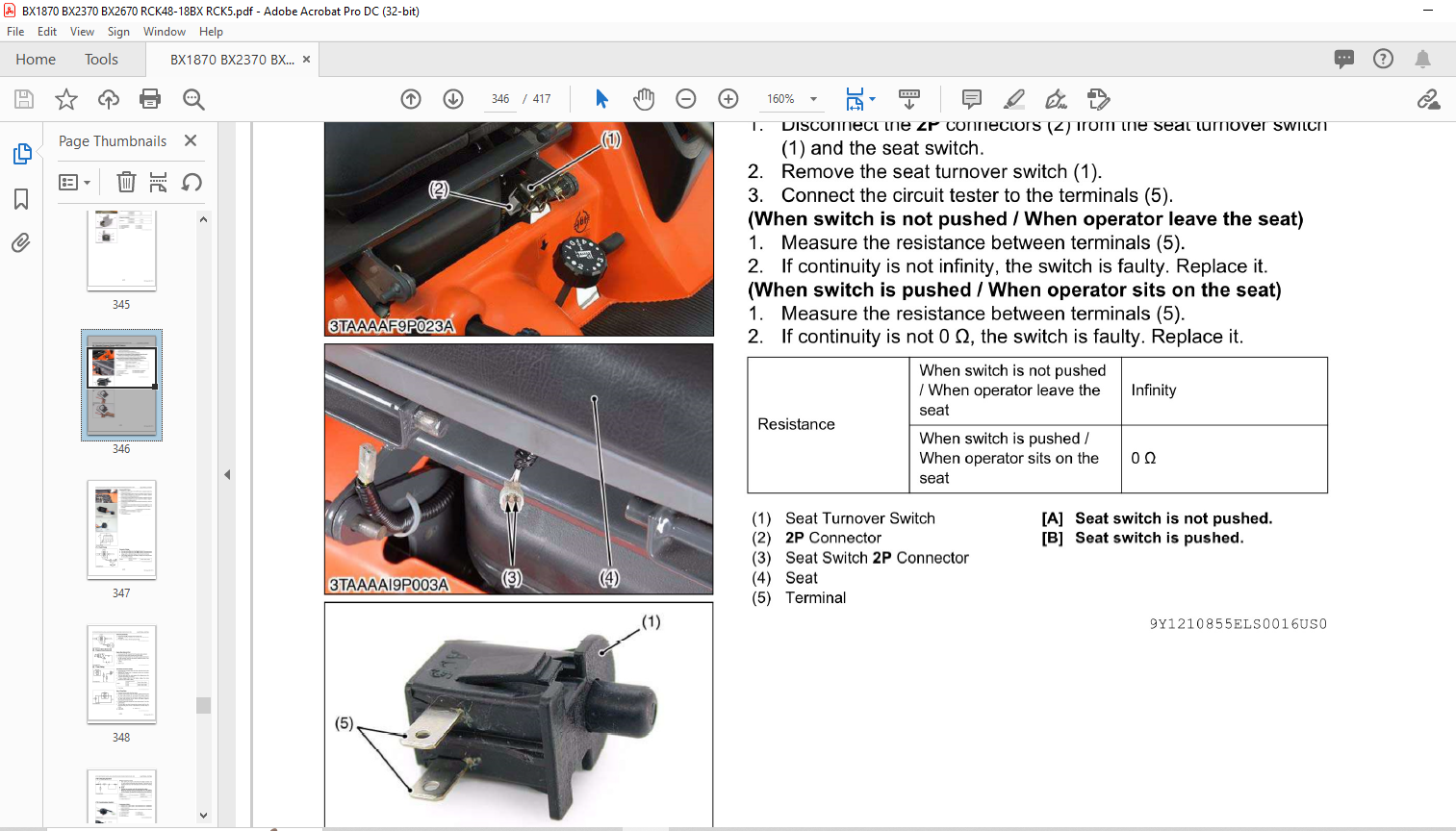
Task: Click the thumbnail page split icon
Action: point(159,182)
